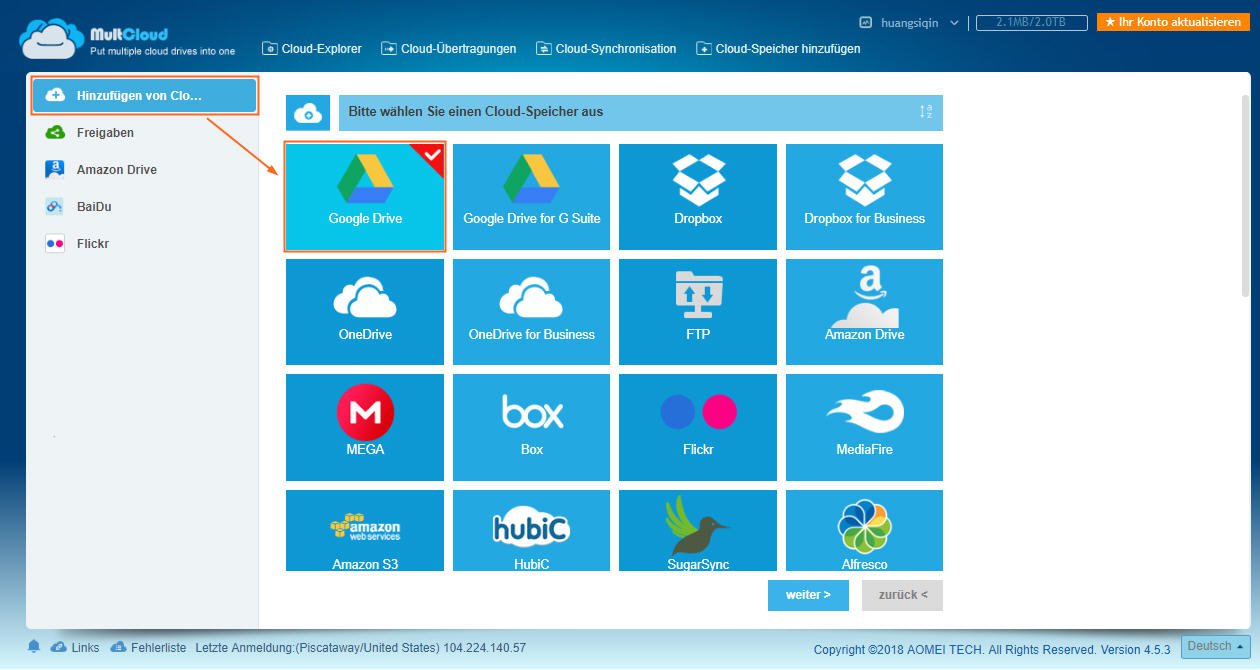Open Cloud-Übertragungen tab

tap(449, 48)
